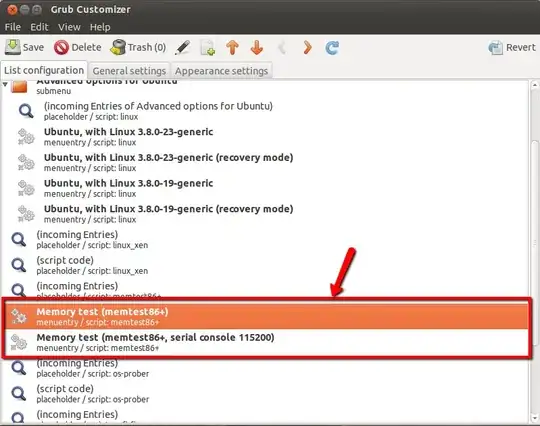This screenshot has width=540, height=426.
Task: Open the Edit menu
Action: (x=39, y=27)
